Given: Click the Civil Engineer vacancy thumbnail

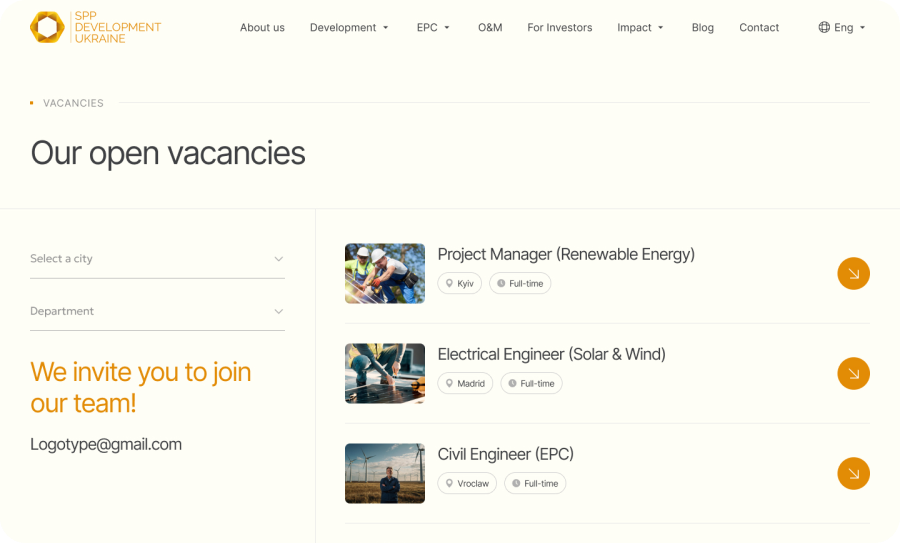Looking at the screenshot, I should tap(385, 474).
